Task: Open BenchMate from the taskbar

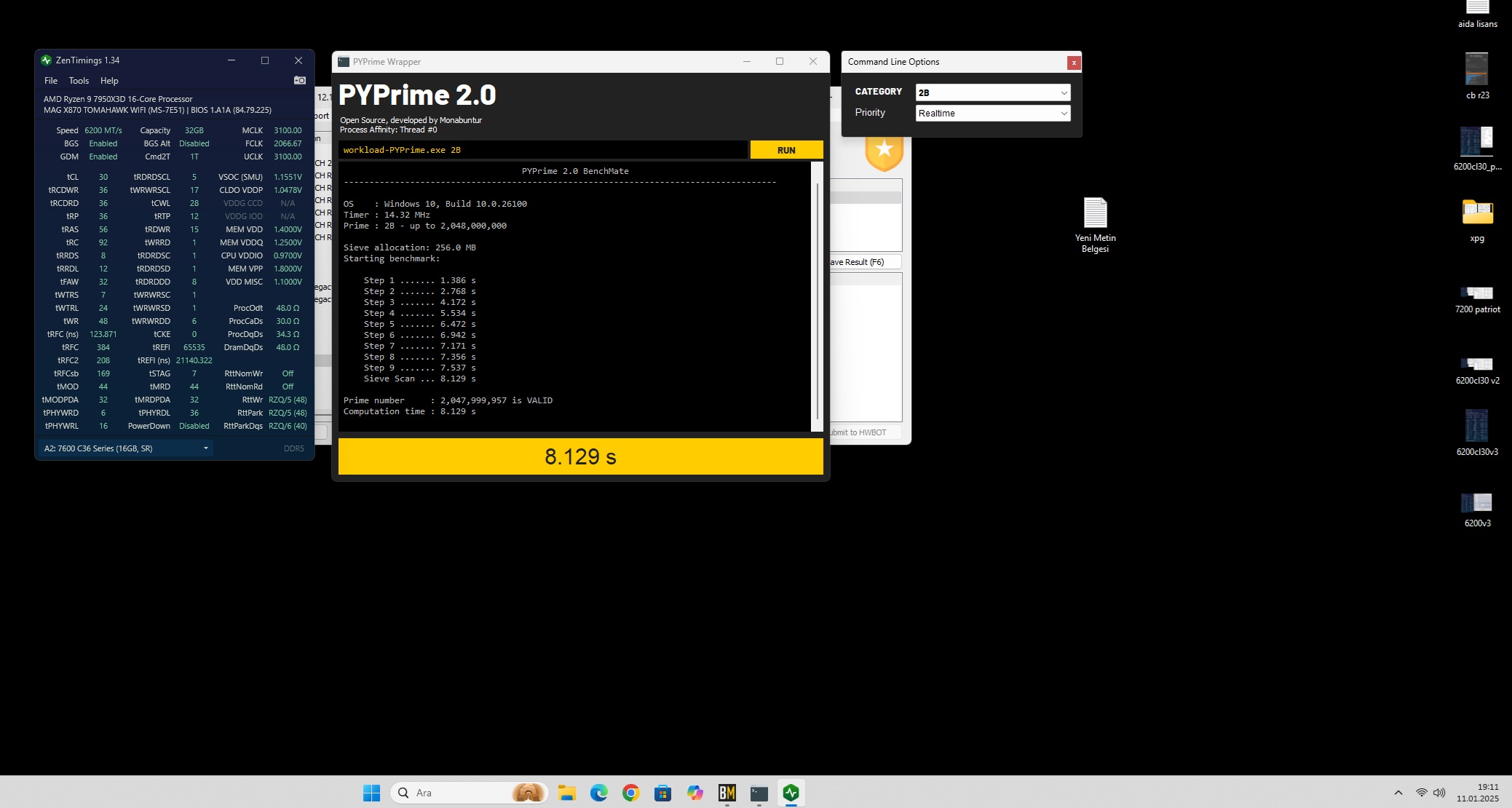Action: 727,793
